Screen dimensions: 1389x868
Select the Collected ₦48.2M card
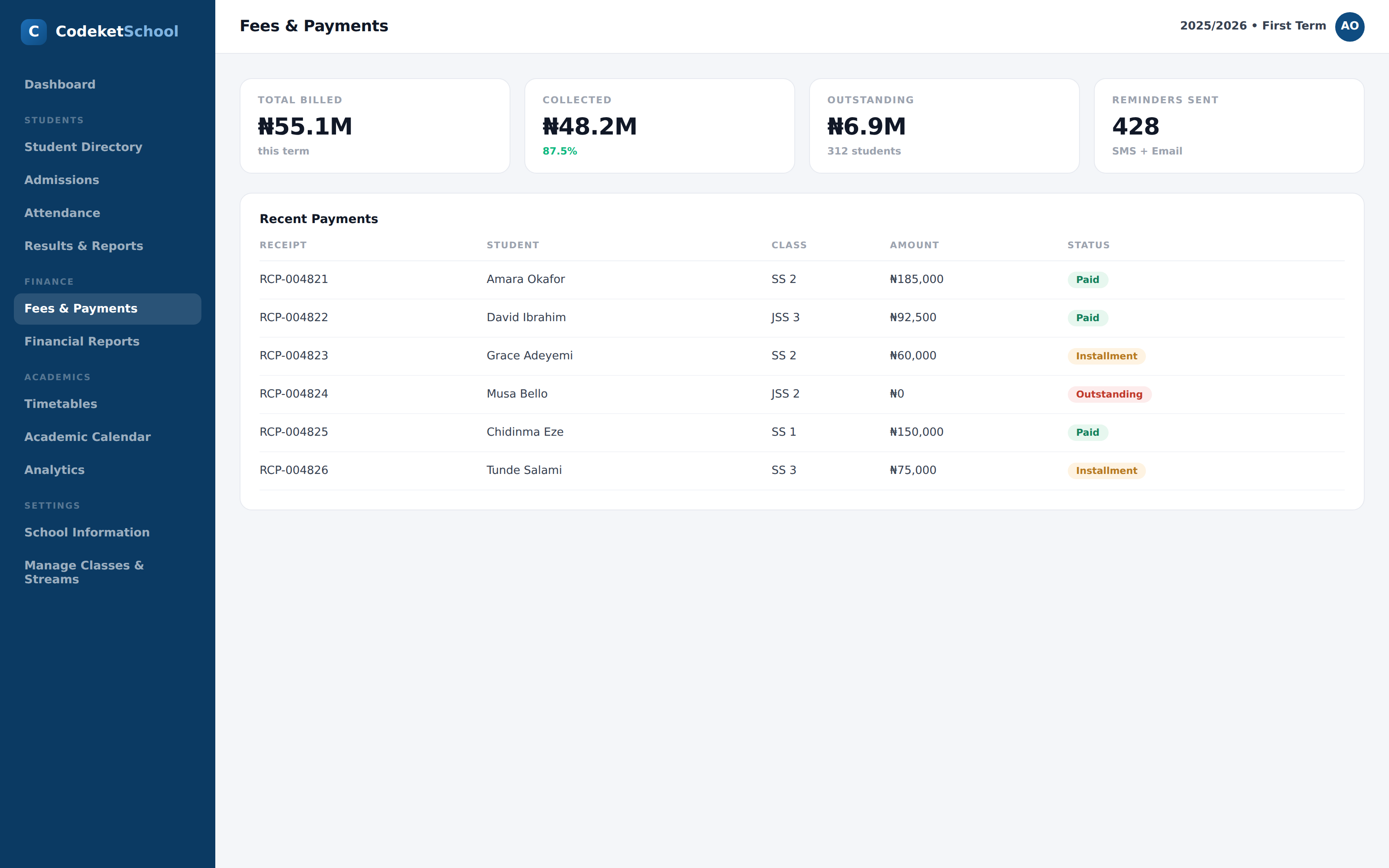[659, 126]
